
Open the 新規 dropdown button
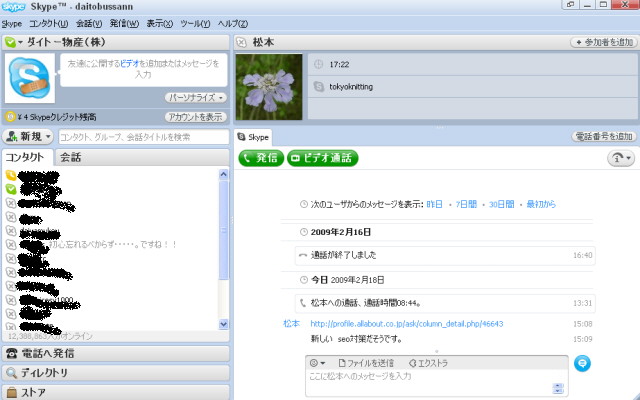point(28,137)
